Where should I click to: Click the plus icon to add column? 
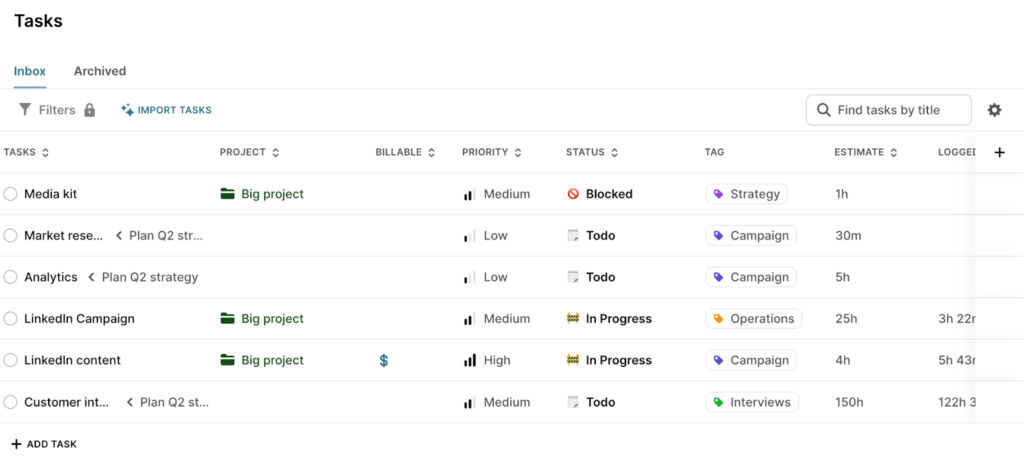pyautogui.click(x=999, y=152)
